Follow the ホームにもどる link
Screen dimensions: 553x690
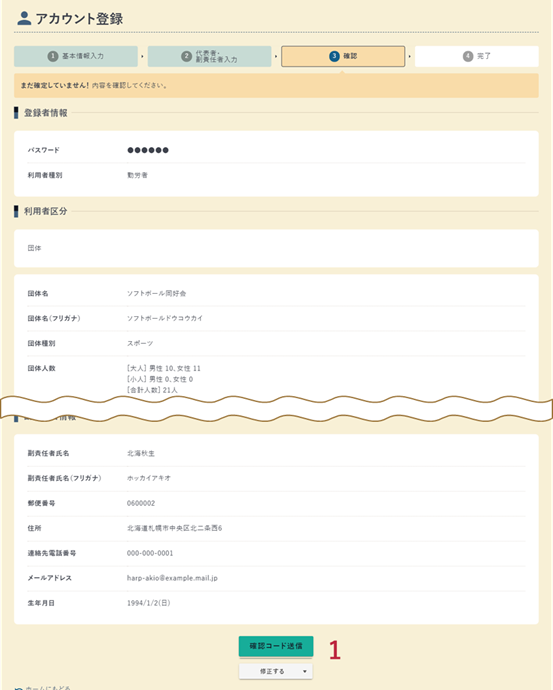pyautogui.click(x=47, y=688)
